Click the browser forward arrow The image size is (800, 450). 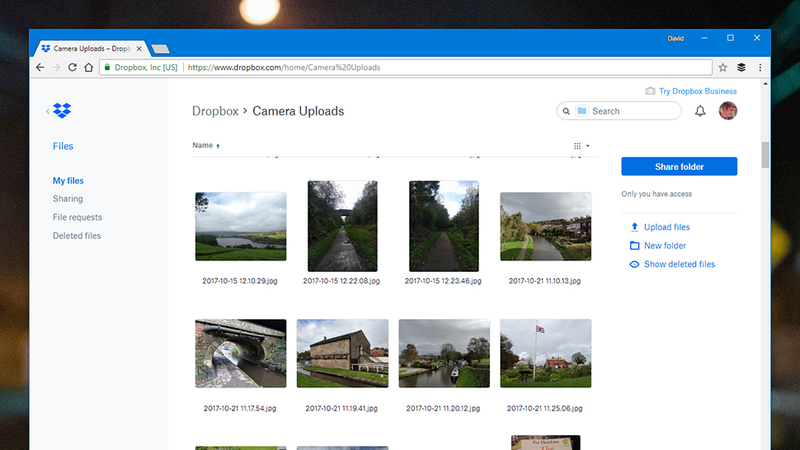(56, 67)
